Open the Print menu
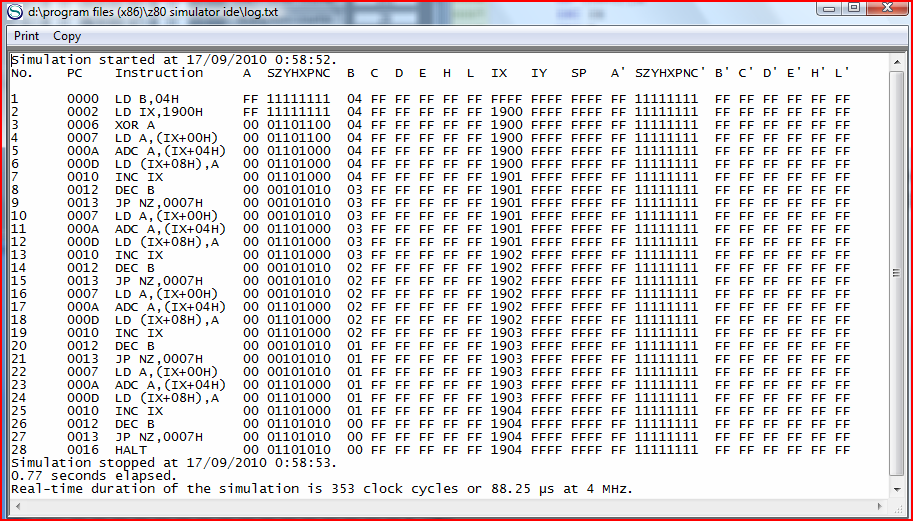The image size is (913, 521). 26,36
